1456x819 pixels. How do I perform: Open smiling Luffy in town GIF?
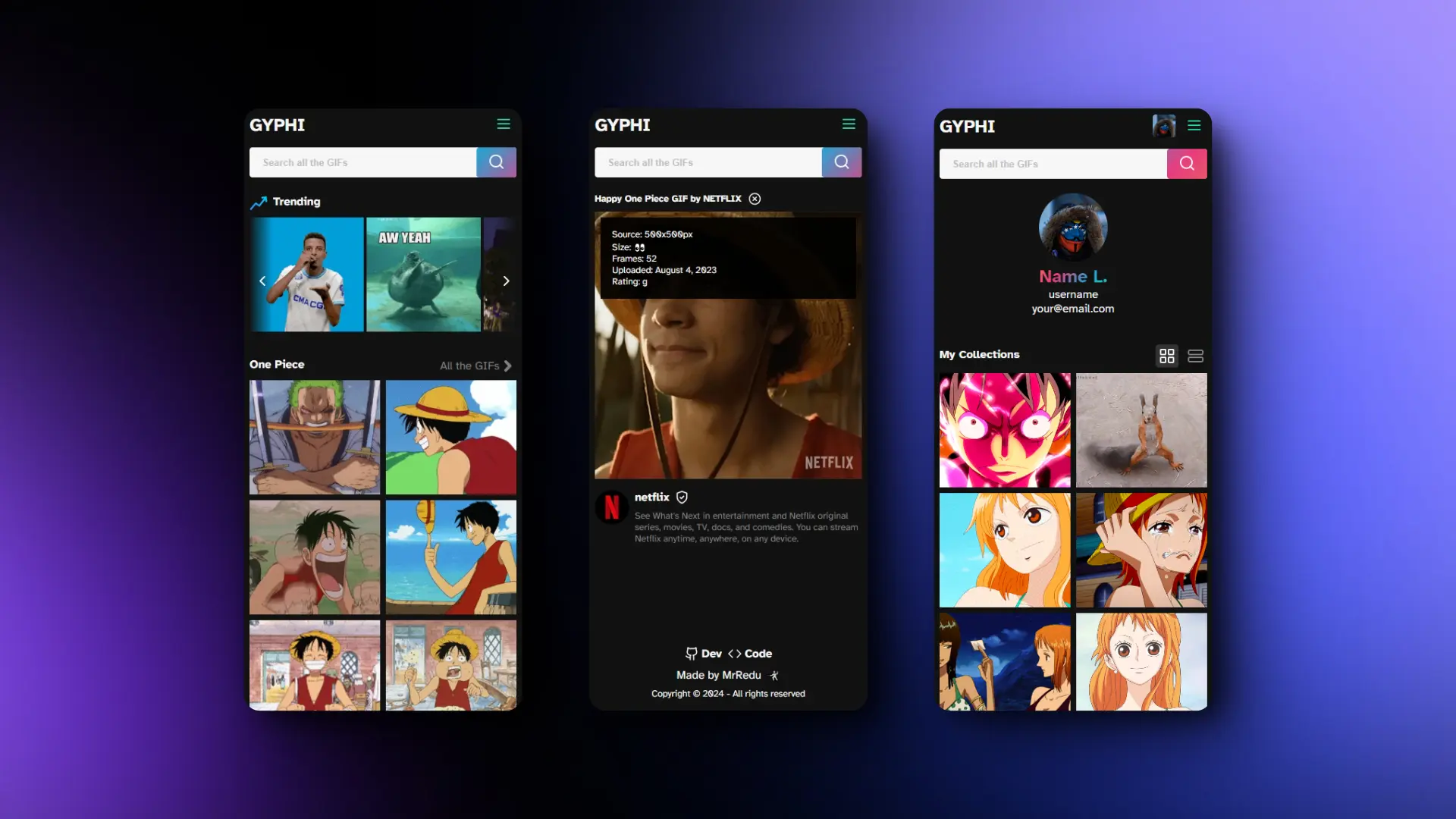(x=315, y=666)
